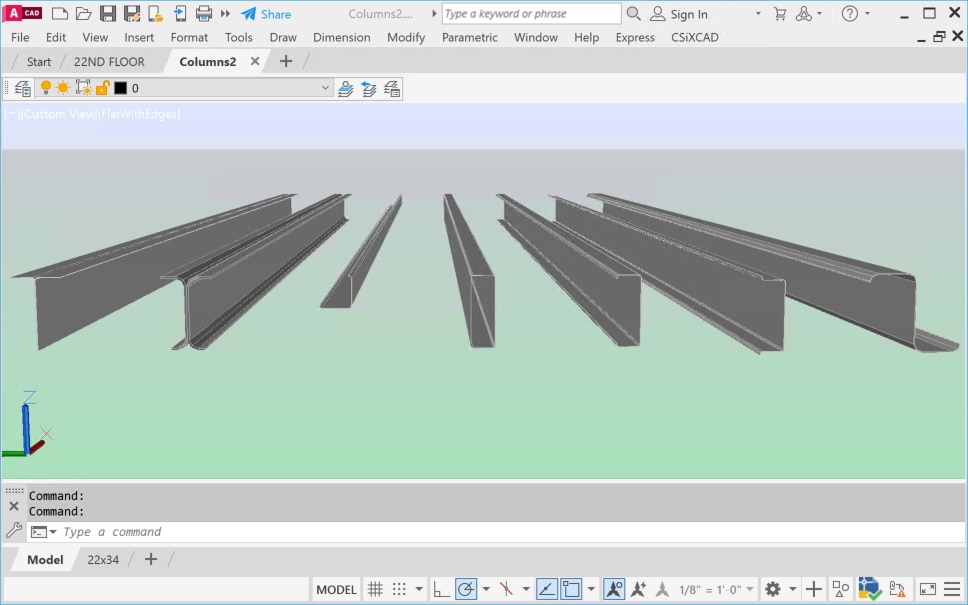Open the Help dropdown arrow
Viewport: 968px width, 605px height.
867,14
